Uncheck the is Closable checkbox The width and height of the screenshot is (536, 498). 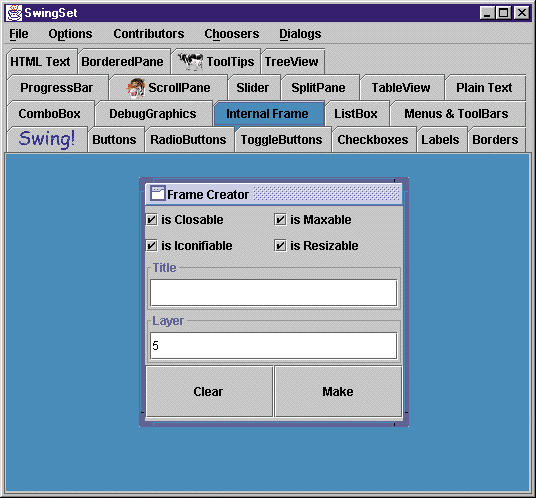pos(151,219)
